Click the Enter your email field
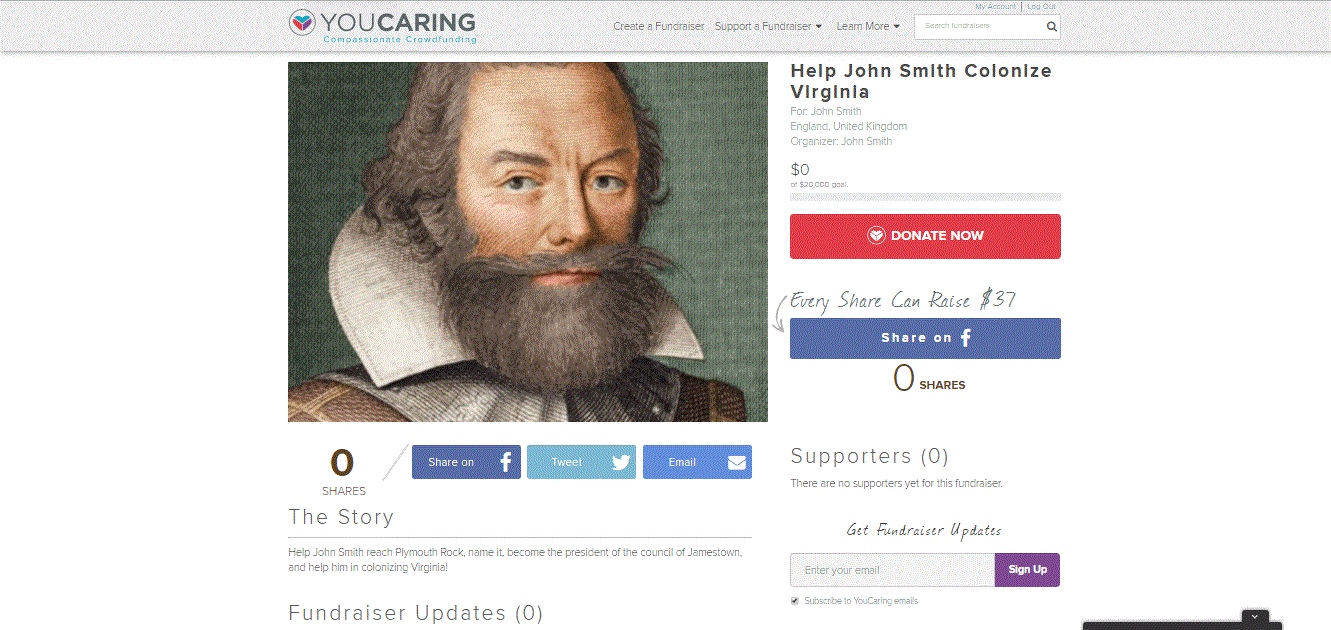This screenshot has height=630, width=1331. point(892,570)
